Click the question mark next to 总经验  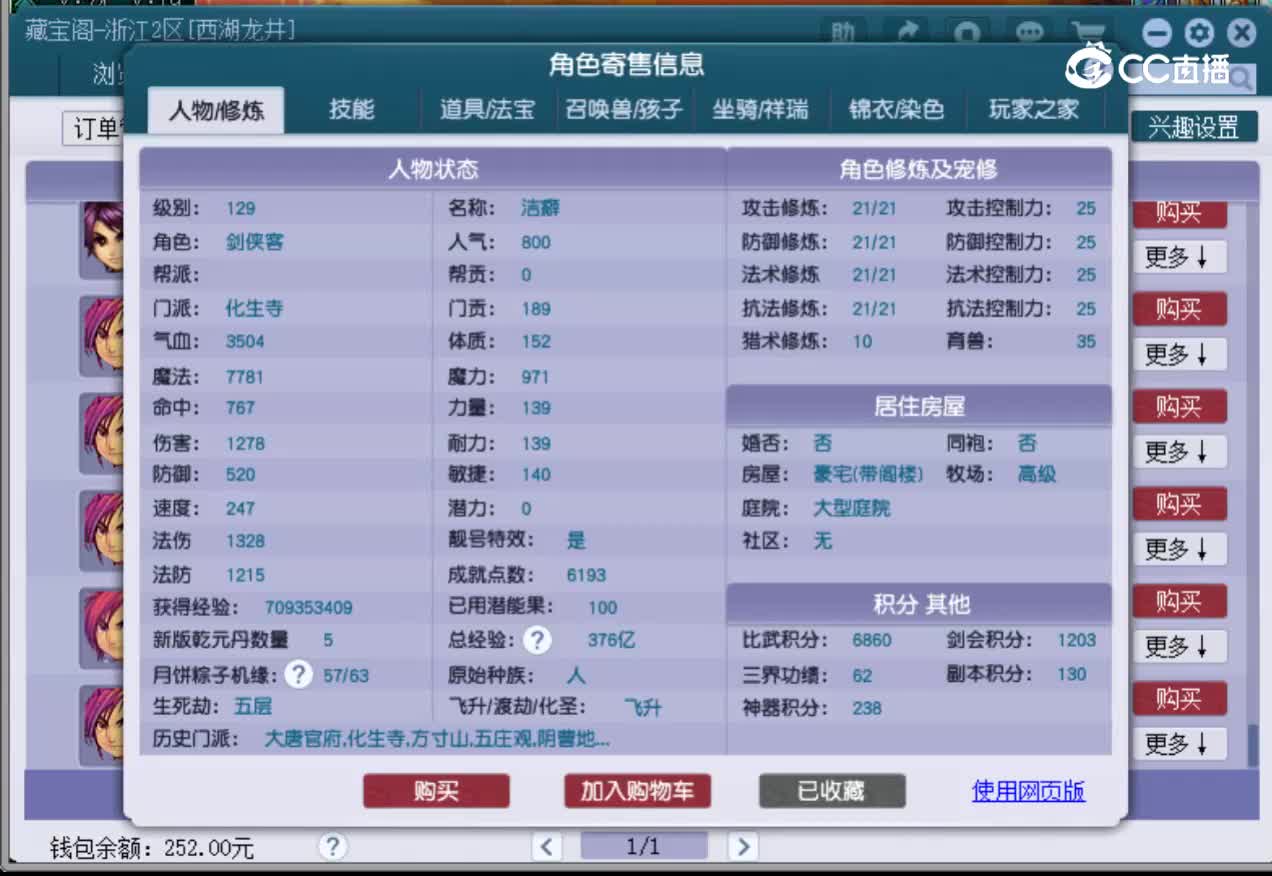coord(538,642)
